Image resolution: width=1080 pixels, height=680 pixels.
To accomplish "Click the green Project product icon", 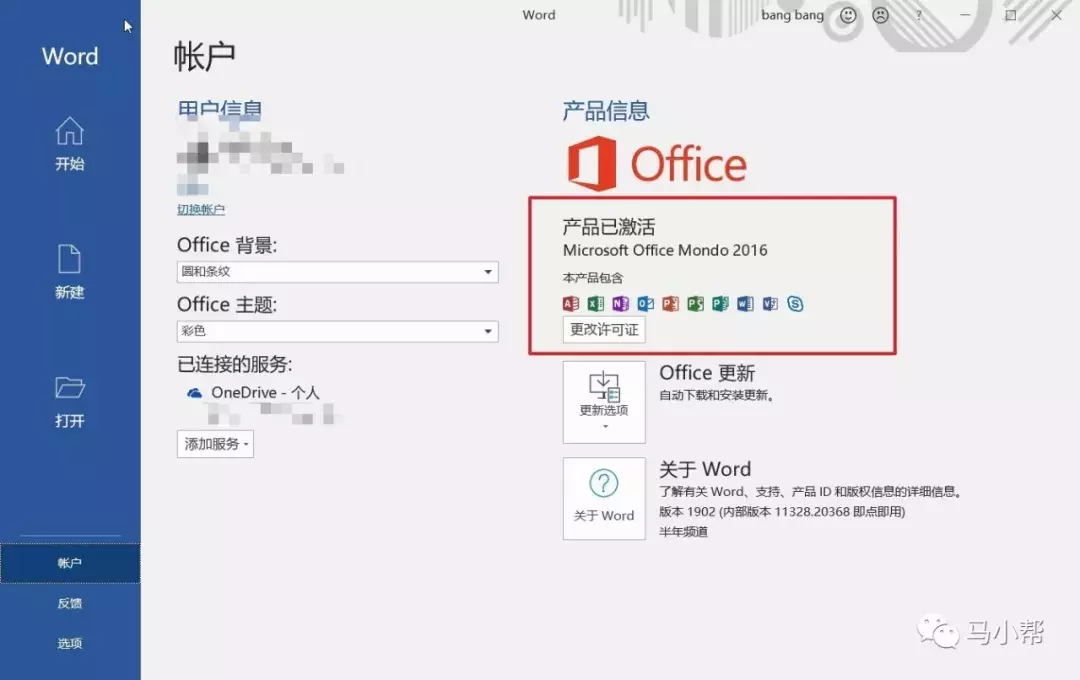I will point(695,303).
